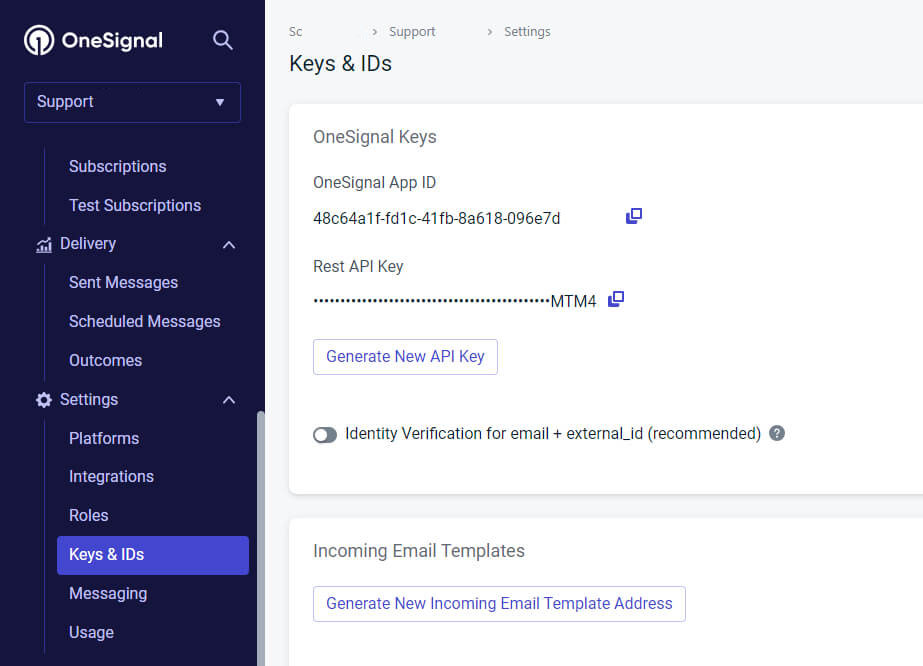Open Integrations settings
This screenshot has width=923, height=666.
[111, 476]
